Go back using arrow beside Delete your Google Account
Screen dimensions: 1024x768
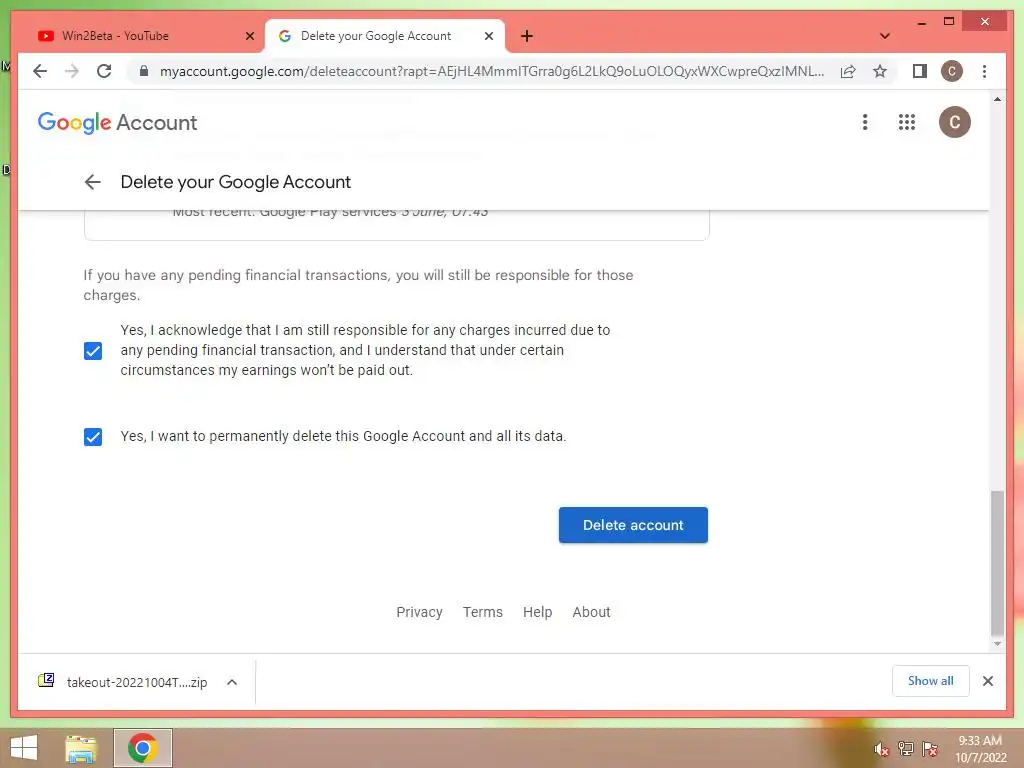[x=93, y=182]
